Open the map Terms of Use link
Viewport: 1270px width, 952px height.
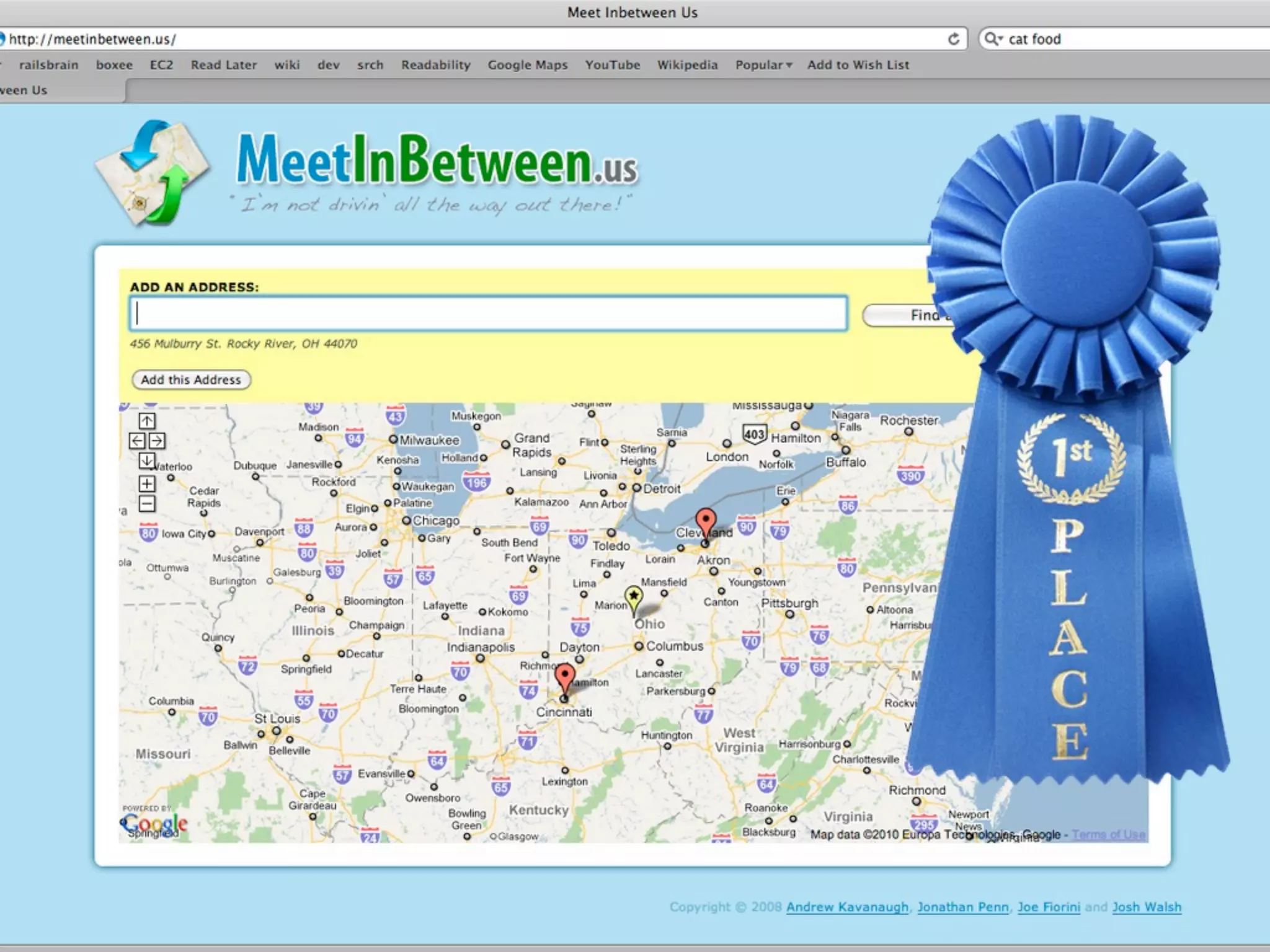(x=1109, y=835)
